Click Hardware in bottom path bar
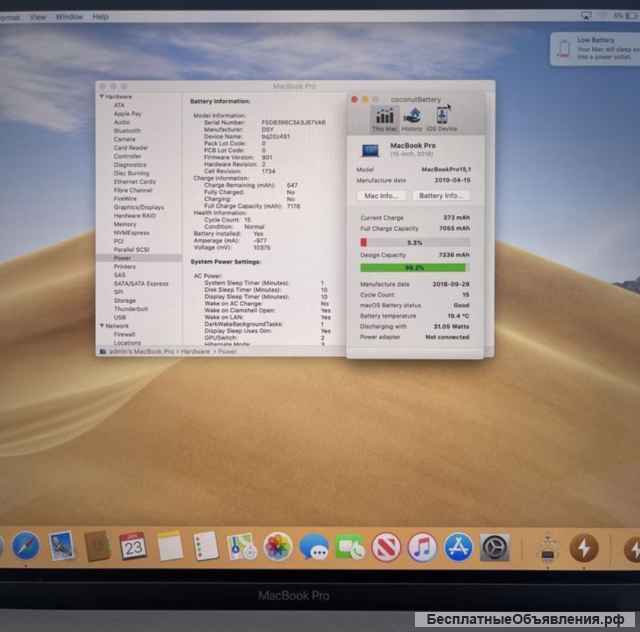This screenshot has height=632, width=640. pos(195,352)
